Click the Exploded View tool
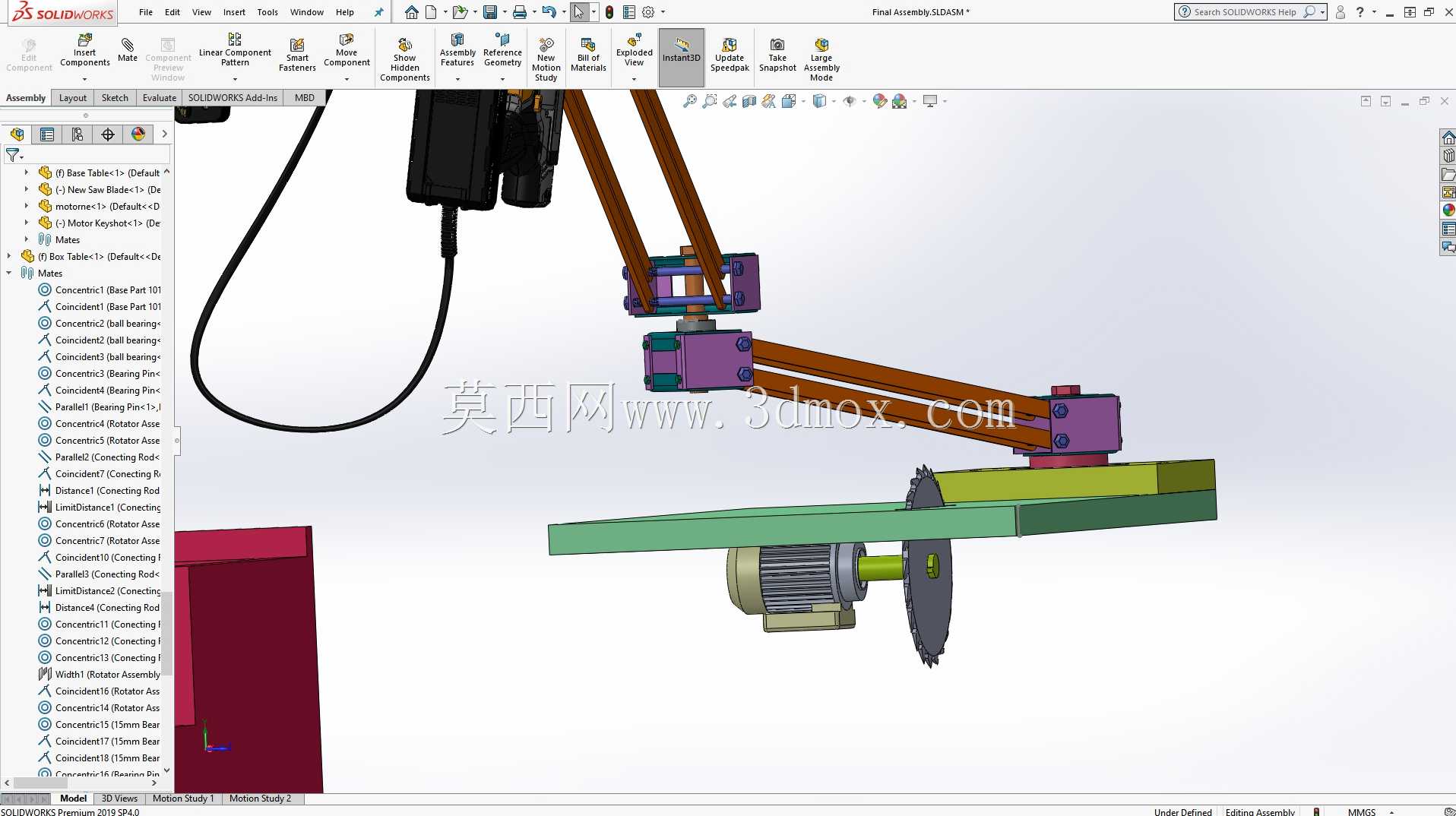The image size is (1456, 816). (635, 50)
